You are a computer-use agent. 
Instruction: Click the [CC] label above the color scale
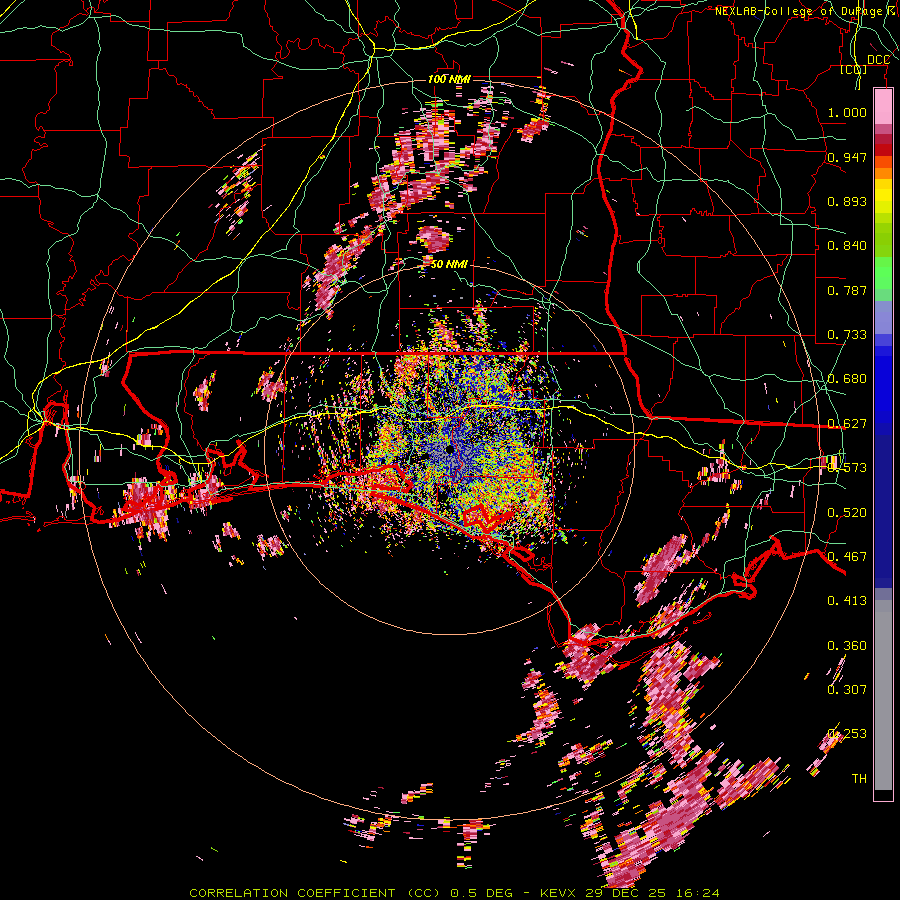click(854, 70)
